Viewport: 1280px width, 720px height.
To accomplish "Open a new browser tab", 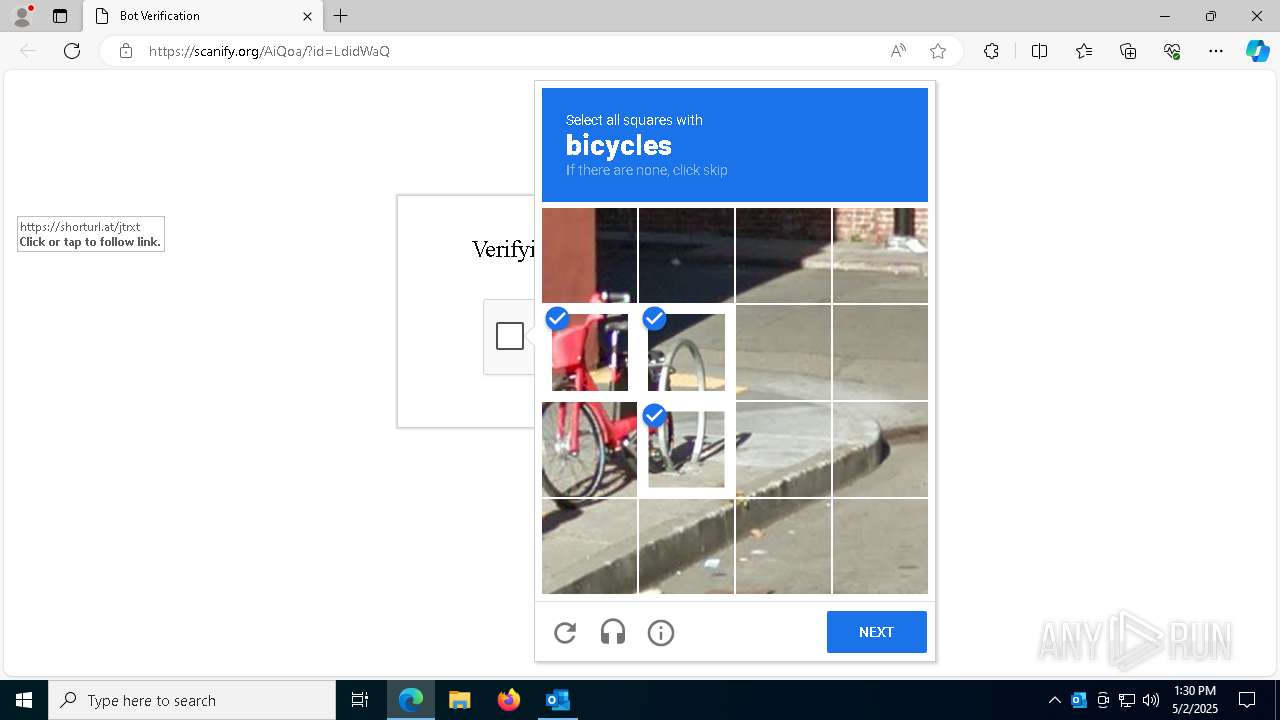I will 341,16.
